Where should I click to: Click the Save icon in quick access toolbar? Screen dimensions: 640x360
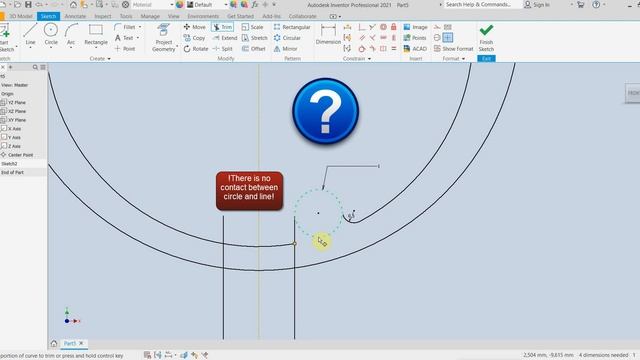(x=28, y=5)
